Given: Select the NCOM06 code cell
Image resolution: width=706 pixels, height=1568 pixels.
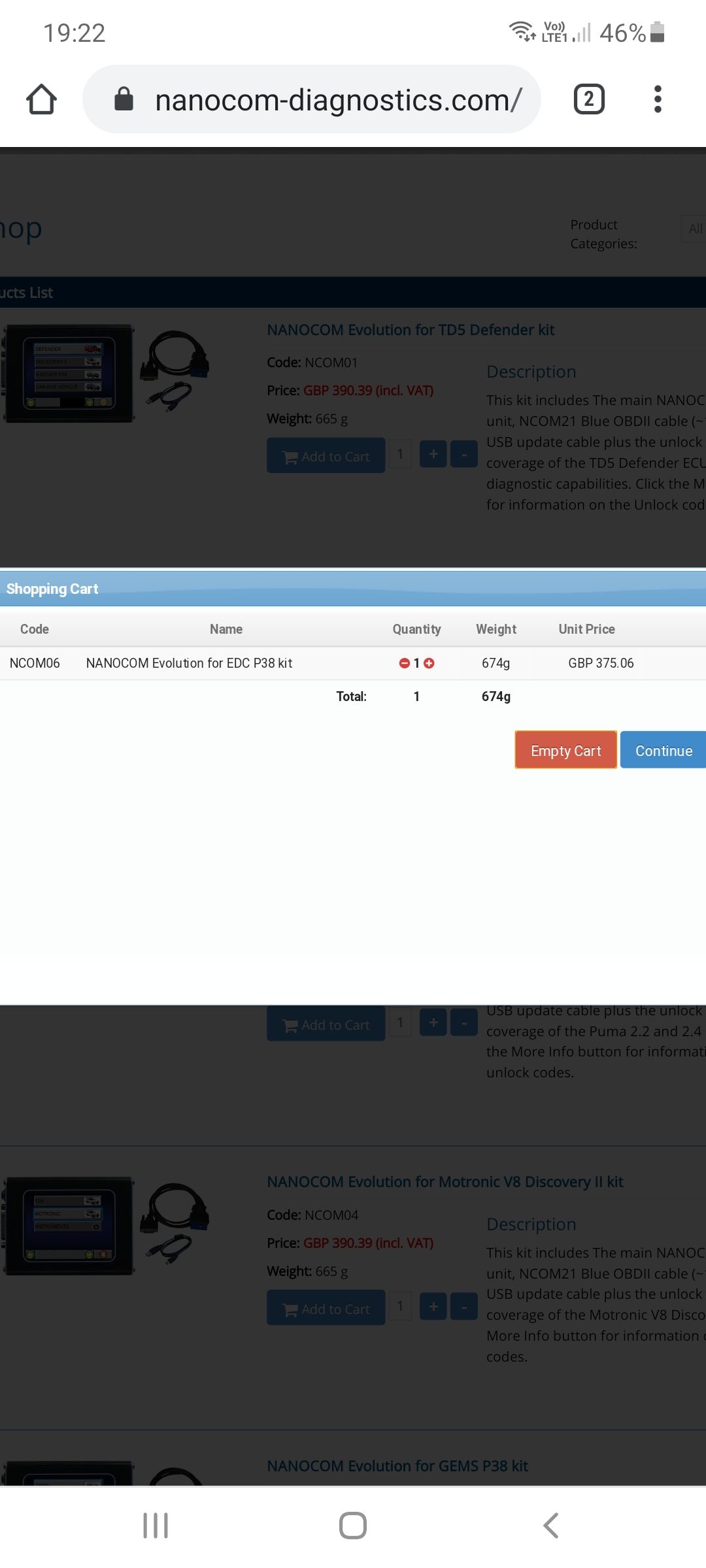Looking at the screenshot, I should coord(35,663).
